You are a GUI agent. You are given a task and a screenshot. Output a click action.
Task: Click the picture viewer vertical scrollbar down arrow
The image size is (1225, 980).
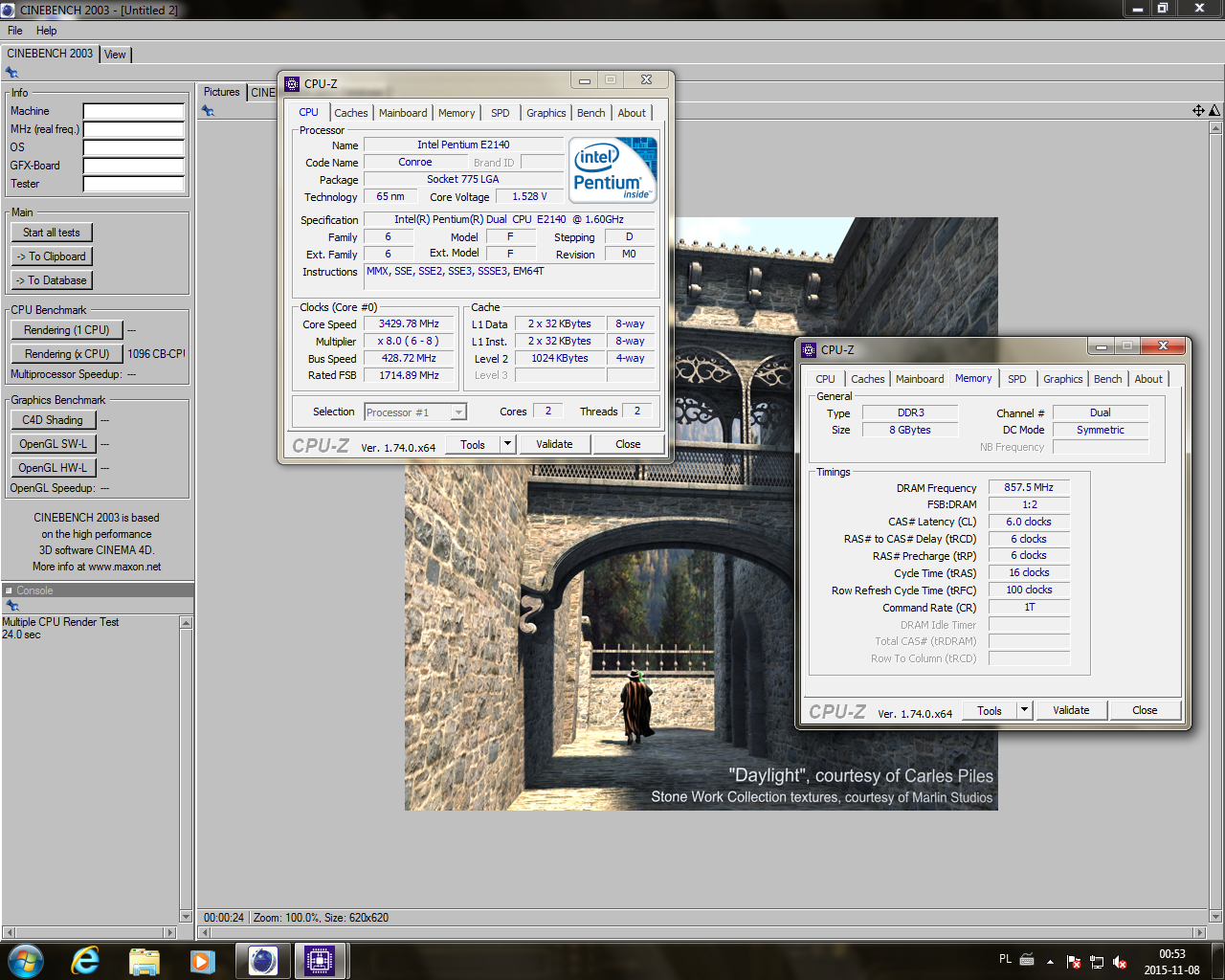[x=1216, y=916]
